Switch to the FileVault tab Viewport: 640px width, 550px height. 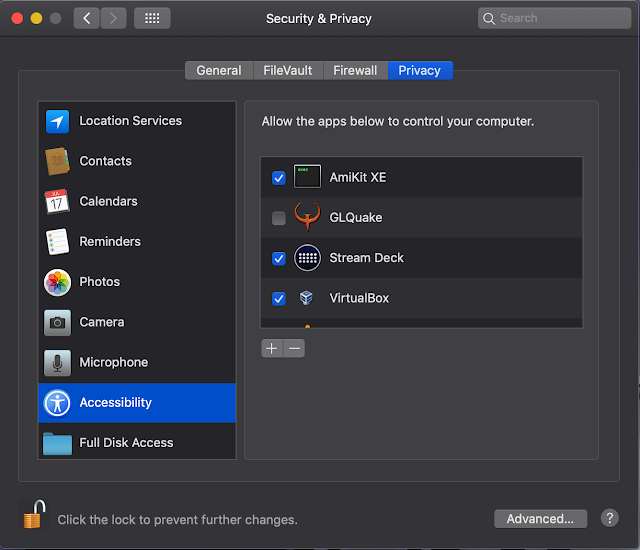[x=288, y=71]
